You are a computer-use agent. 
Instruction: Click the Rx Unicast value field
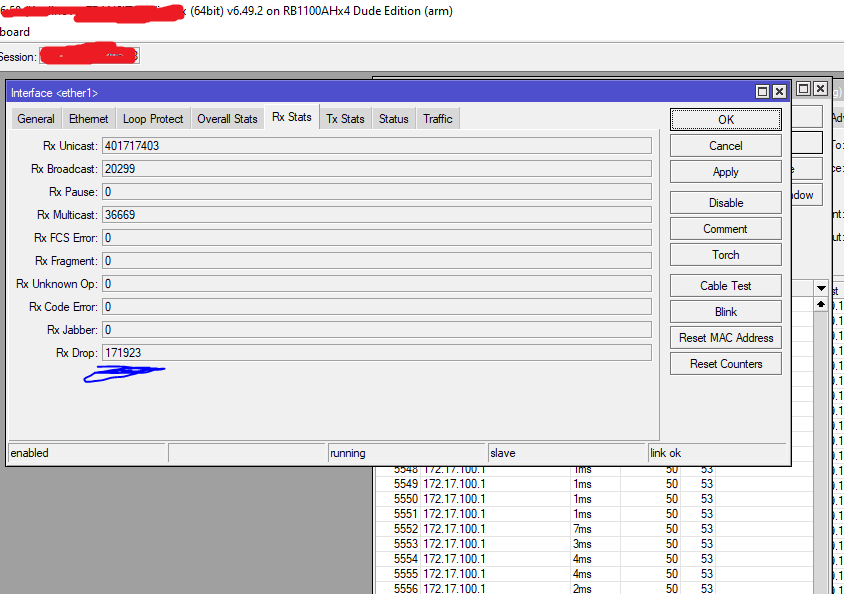click(x=377, y=146)
